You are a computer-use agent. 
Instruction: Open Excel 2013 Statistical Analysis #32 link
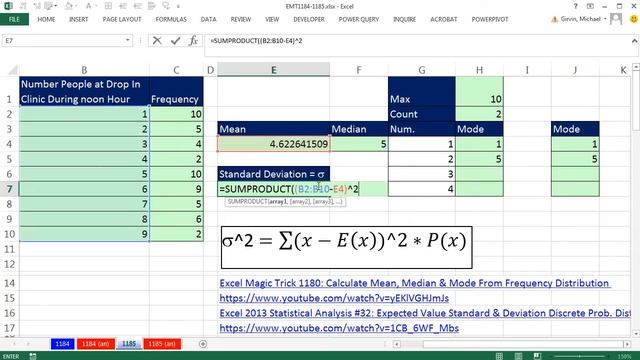click(424, 313)
